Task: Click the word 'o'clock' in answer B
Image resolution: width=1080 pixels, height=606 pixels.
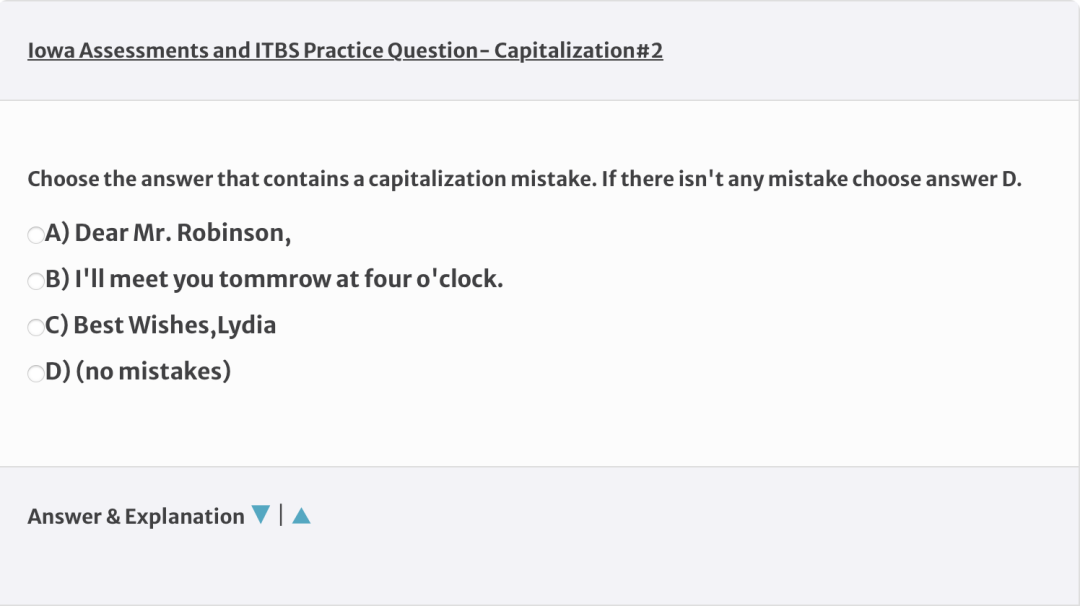Action: 459,280
